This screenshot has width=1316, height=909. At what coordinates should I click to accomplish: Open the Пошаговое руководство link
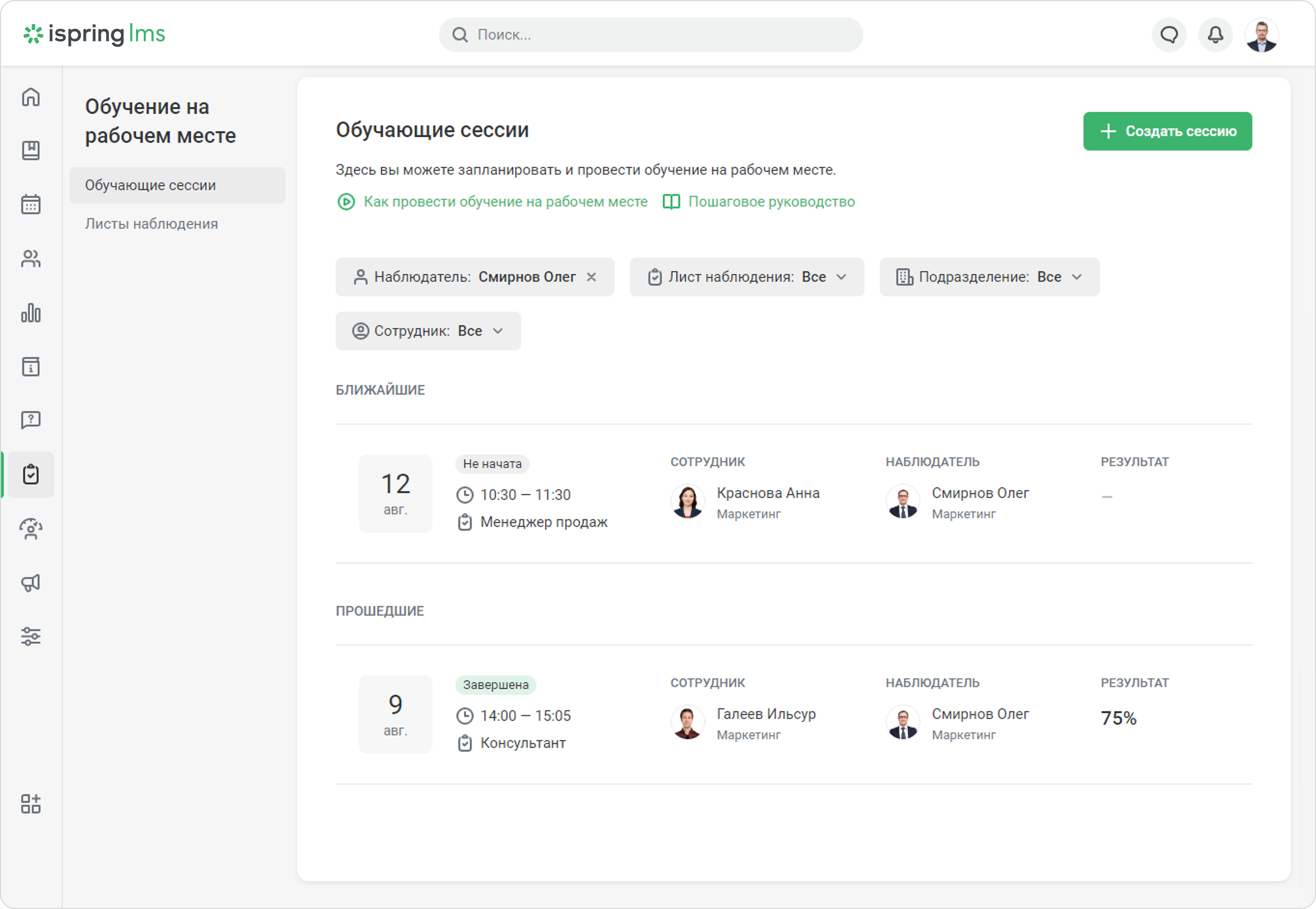tap(771, 202)
